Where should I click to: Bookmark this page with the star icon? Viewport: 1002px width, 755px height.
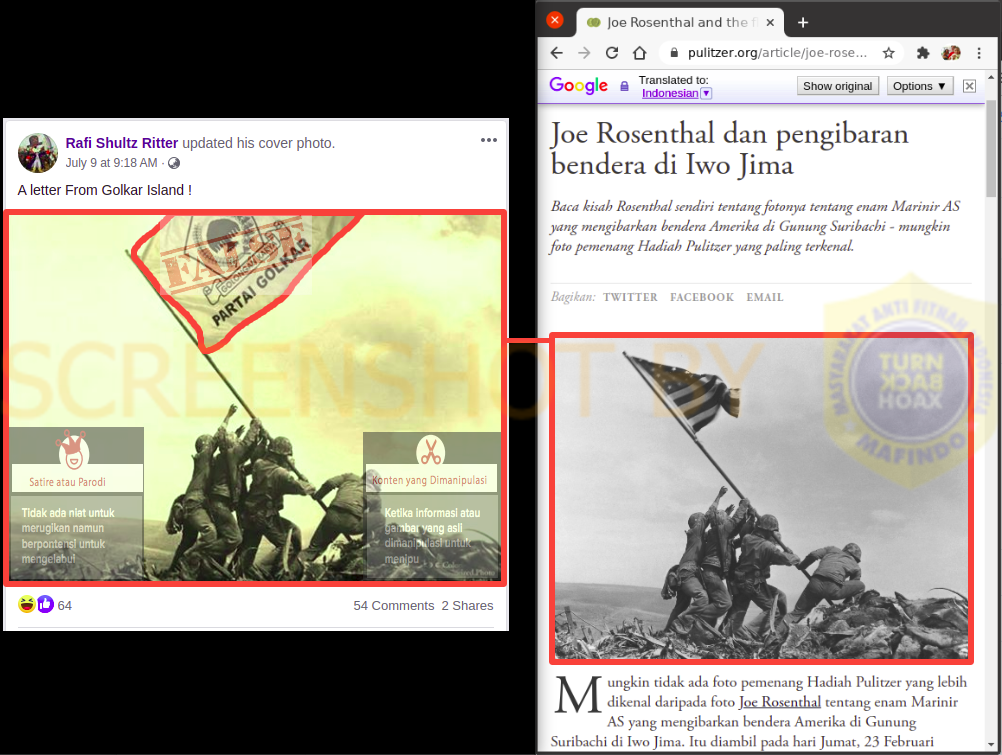point(888,53)
